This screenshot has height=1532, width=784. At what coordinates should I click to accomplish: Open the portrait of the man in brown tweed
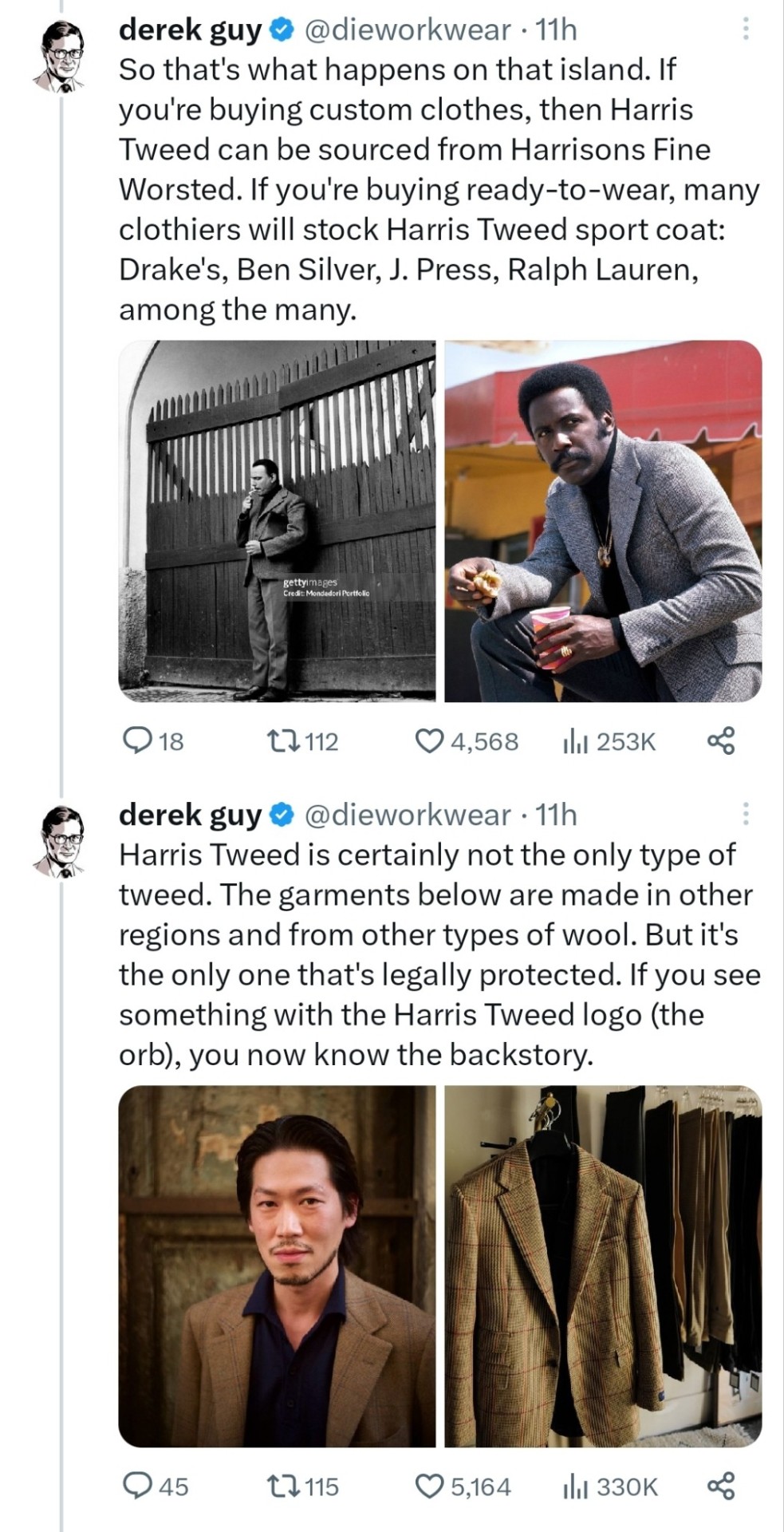pyautogui.click(x=277, y=1266)
